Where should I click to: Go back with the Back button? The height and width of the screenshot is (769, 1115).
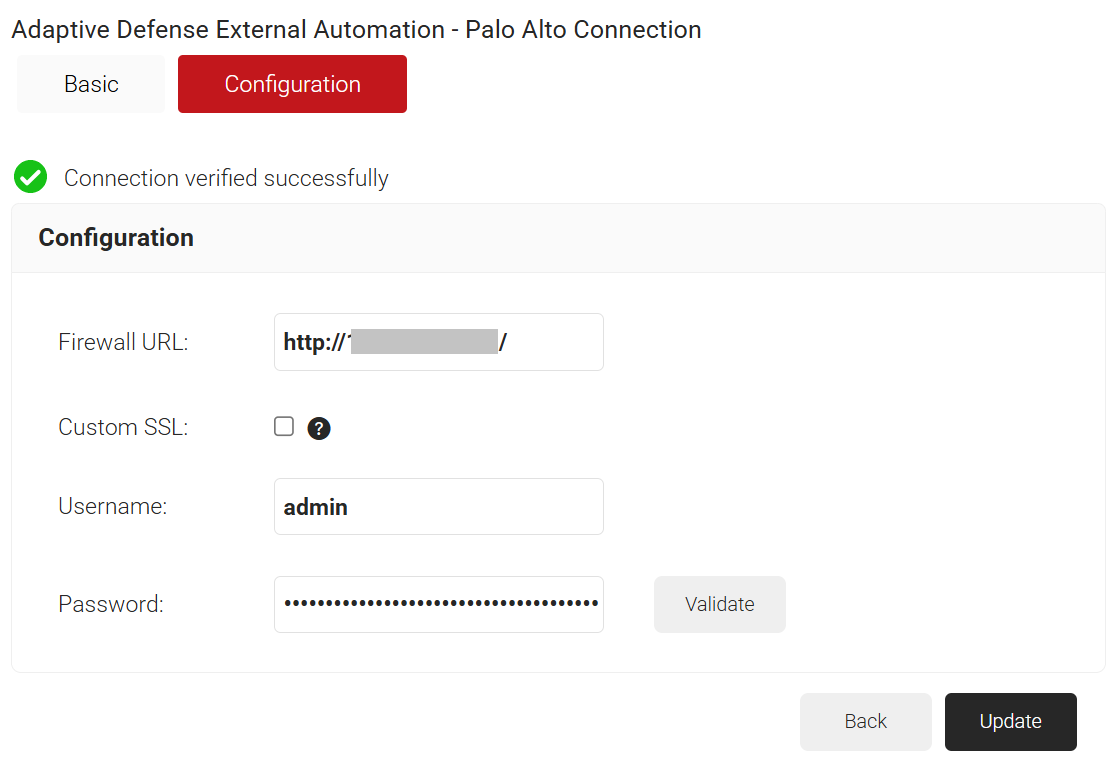click(x=865, y=721)
